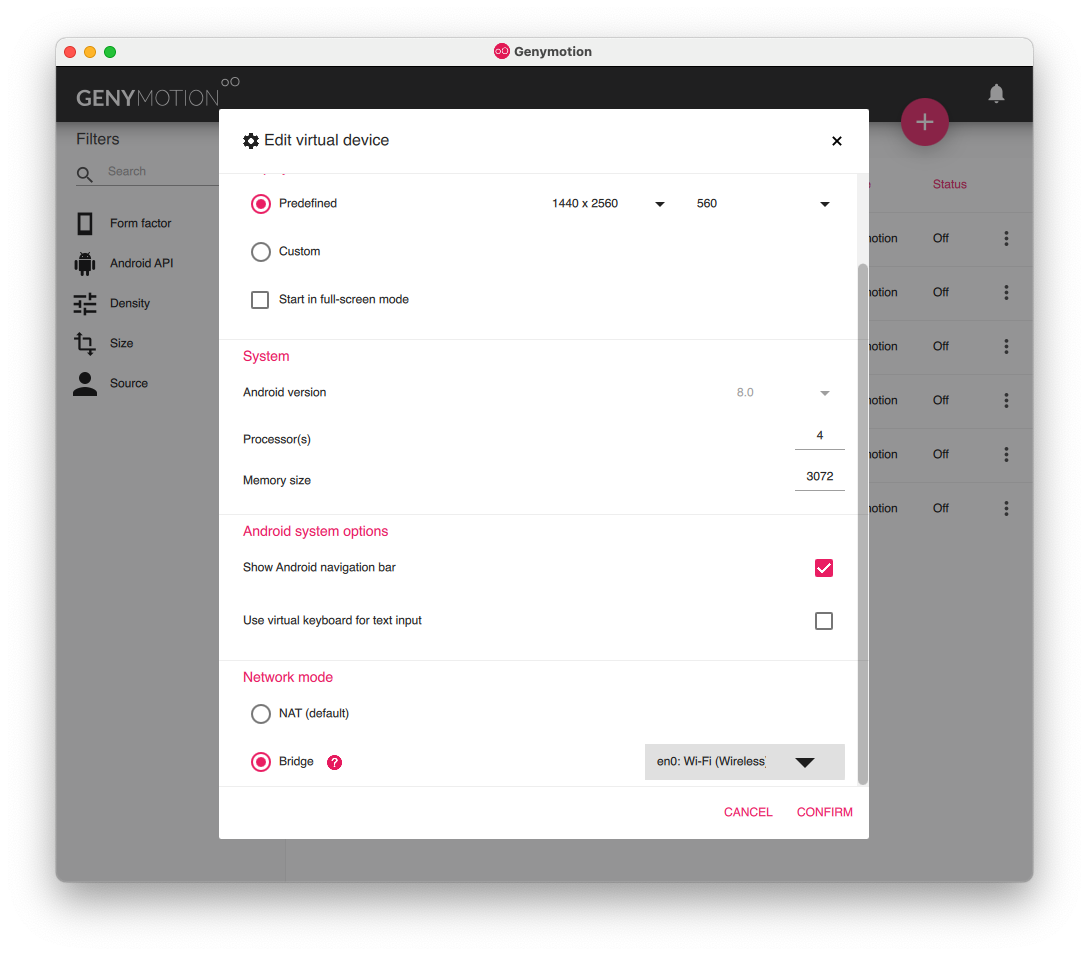Close the Edit virtual device dialog
The width and height of the screenshot is (1089, 956).
coord(837,141)
